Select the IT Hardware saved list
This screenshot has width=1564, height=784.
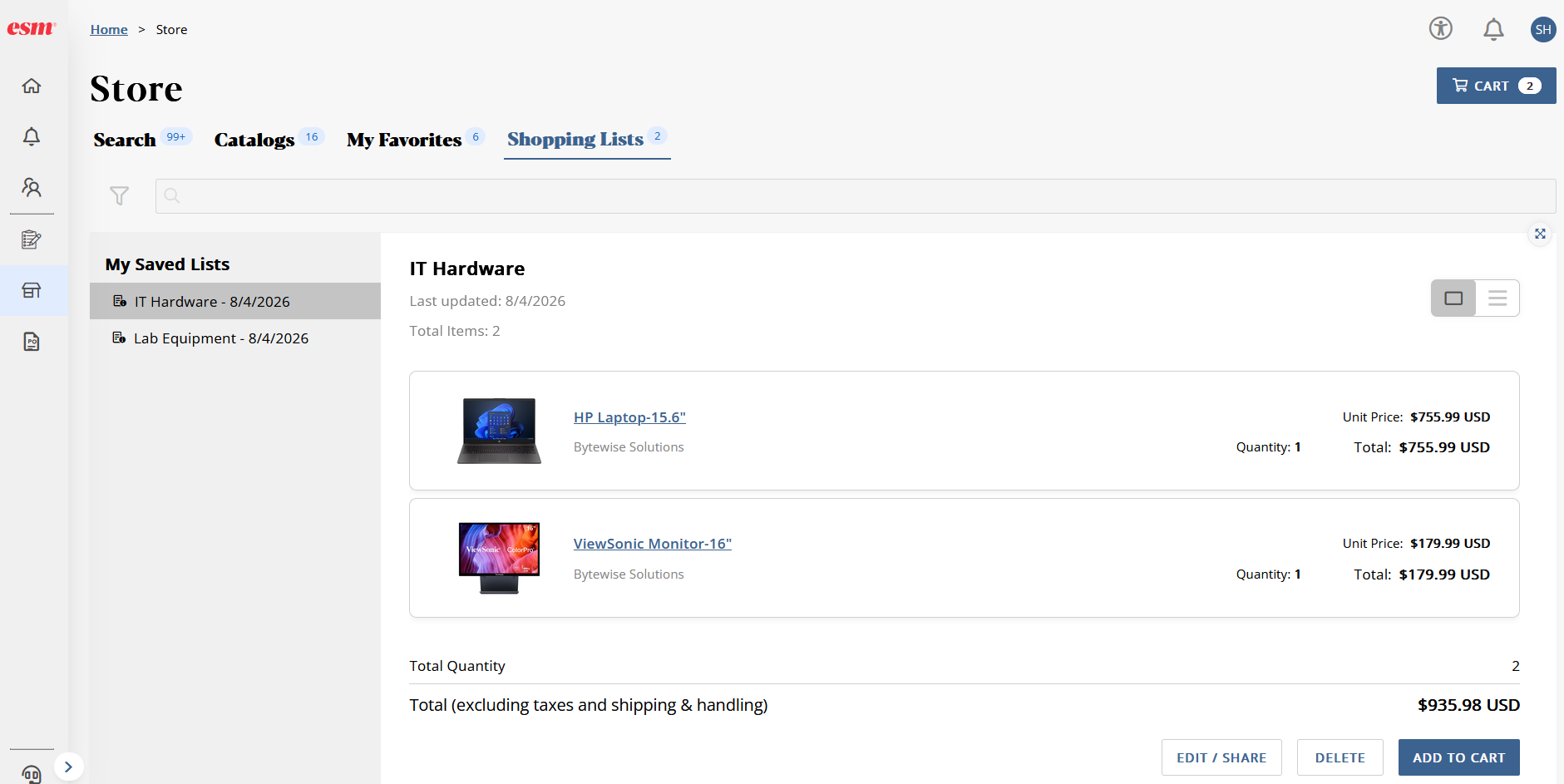tap(235, 301)
